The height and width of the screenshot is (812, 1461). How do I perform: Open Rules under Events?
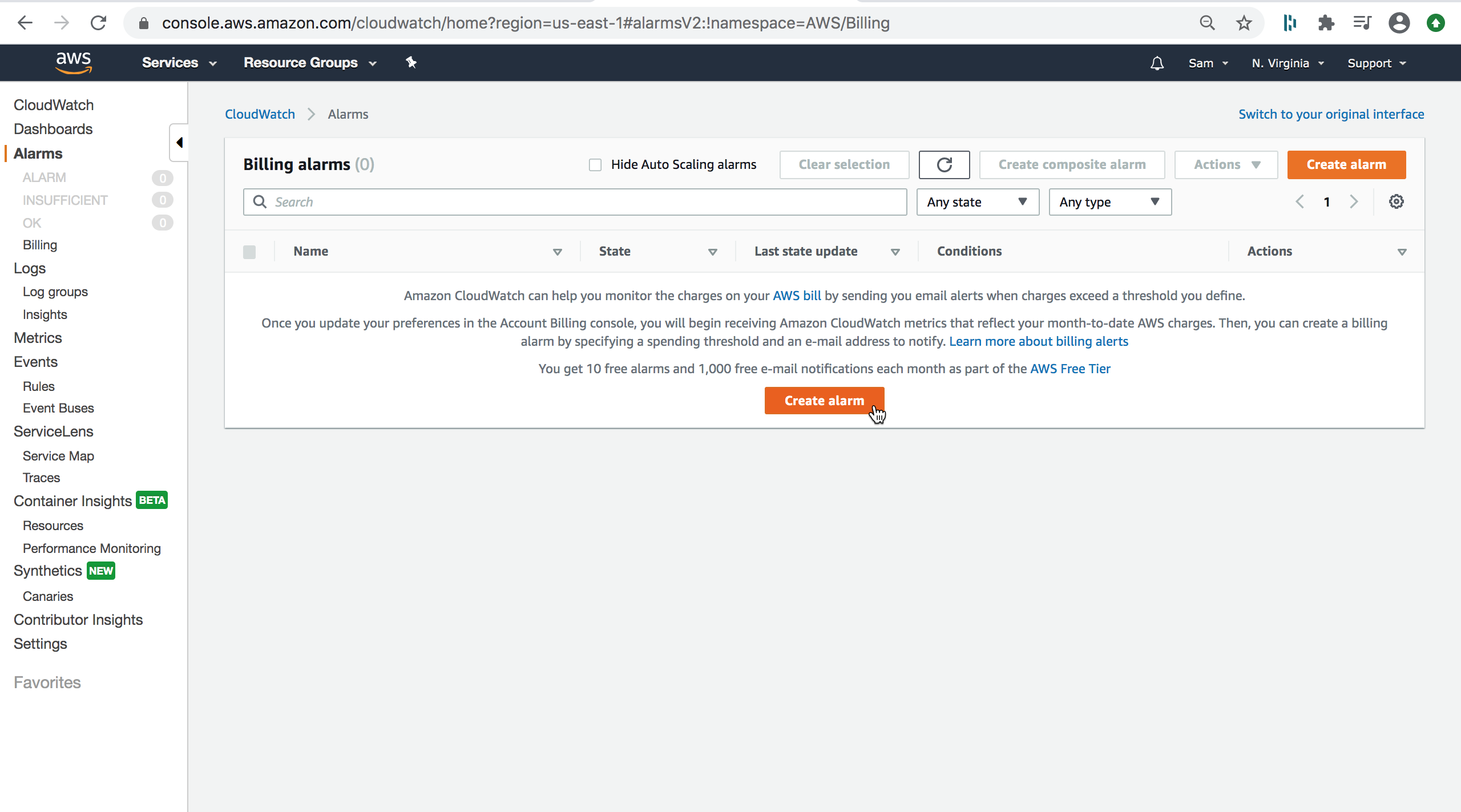(x=39, y=386)
